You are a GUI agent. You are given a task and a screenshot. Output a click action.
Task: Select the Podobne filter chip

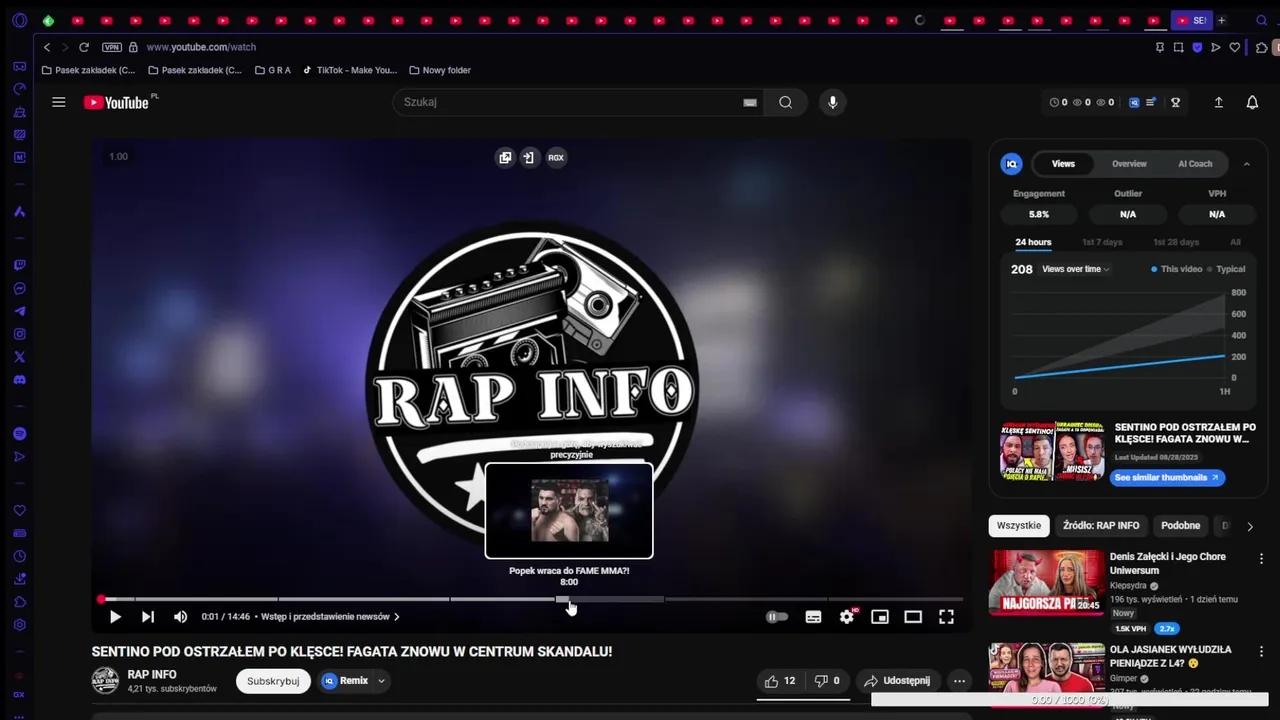coord(1180,526)
